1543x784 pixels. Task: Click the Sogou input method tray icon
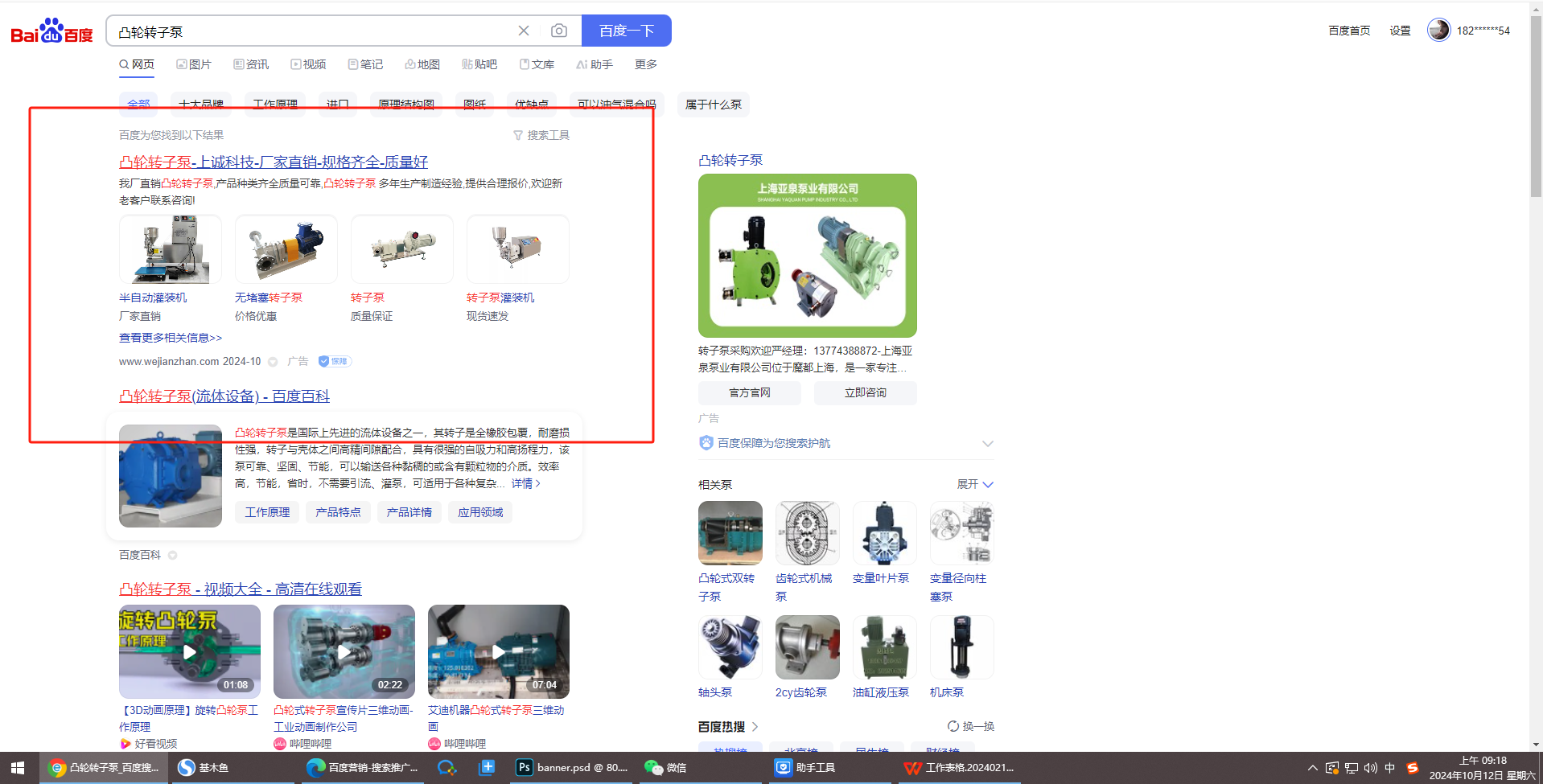(1412, 768)
